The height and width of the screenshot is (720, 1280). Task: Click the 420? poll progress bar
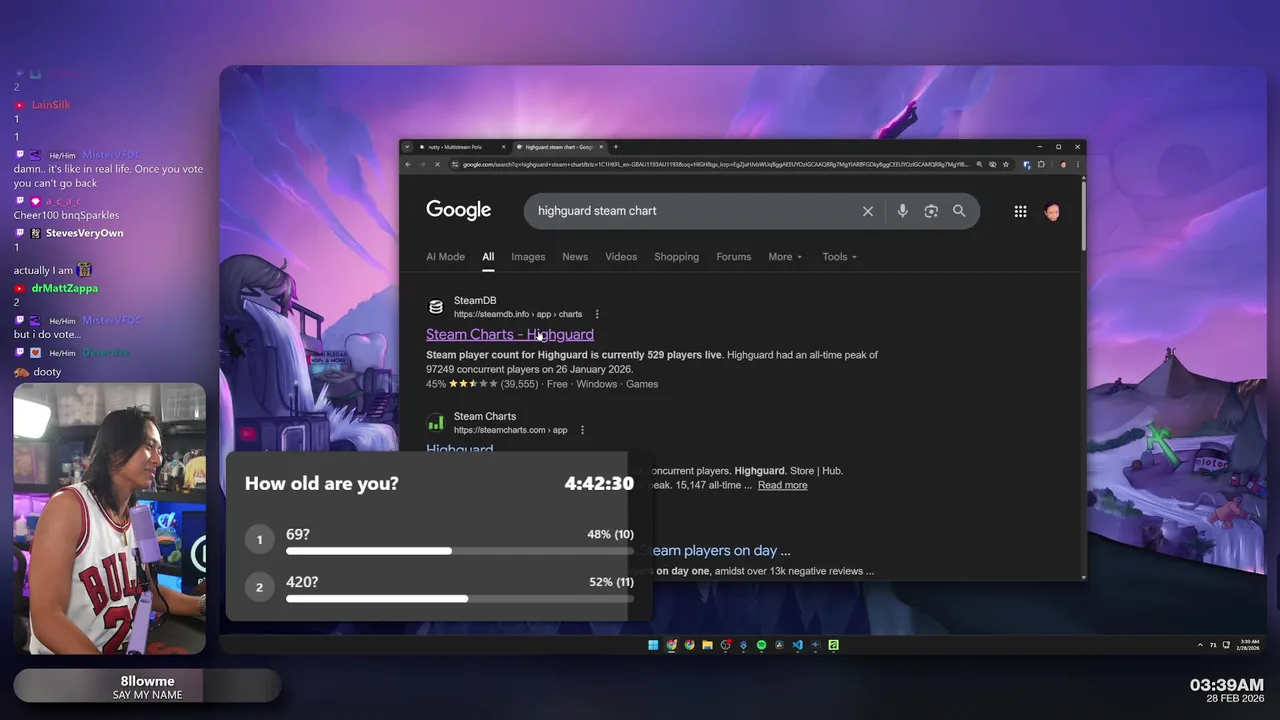click(460, 598)
